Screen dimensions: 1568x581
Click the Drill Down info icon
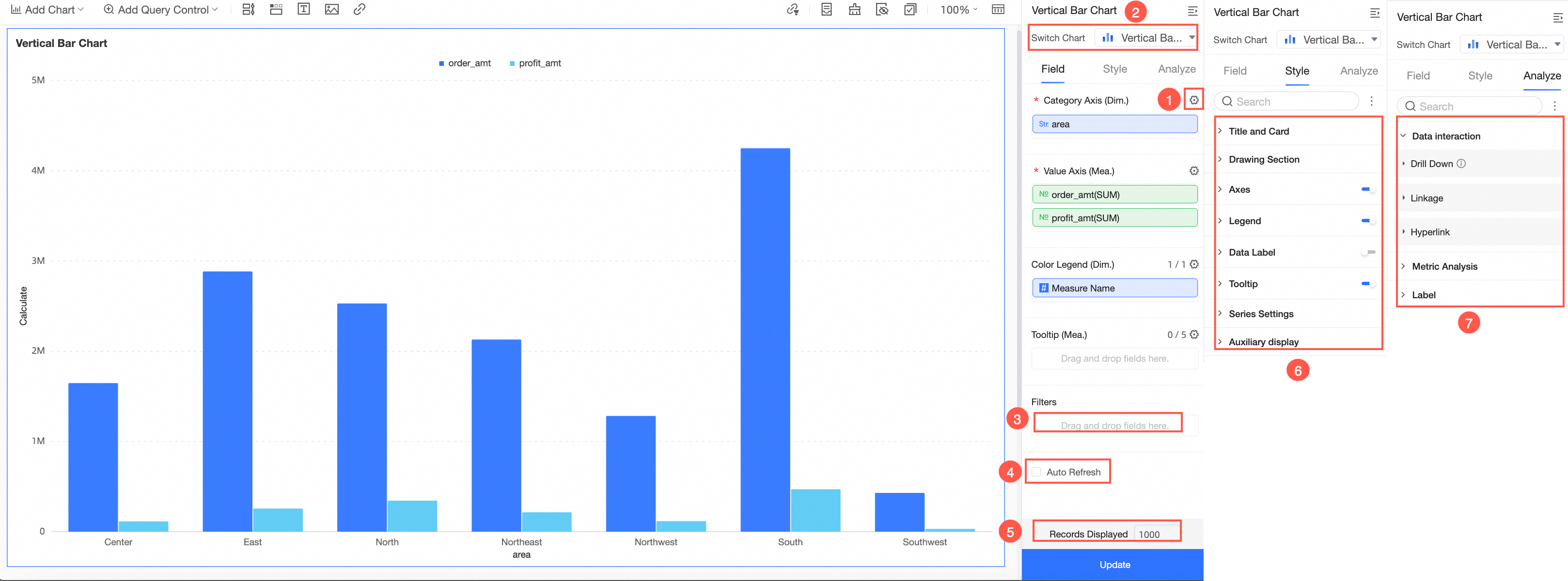(1461, 164)
